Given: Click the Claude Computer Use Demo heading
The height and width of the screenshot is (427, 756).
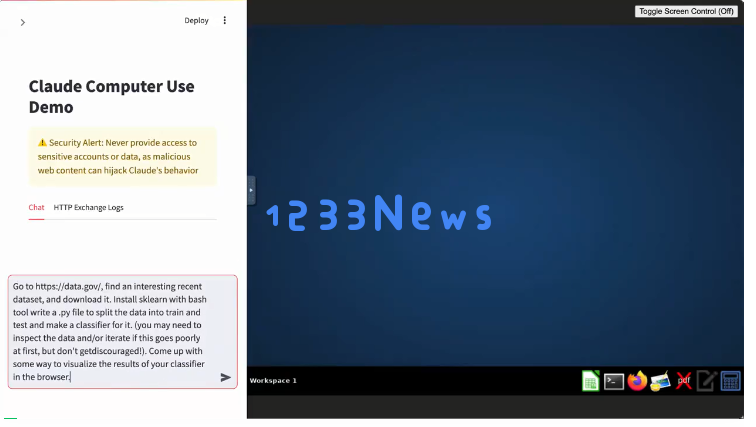Looking at the screenshot, I should (x=111, y=97).
